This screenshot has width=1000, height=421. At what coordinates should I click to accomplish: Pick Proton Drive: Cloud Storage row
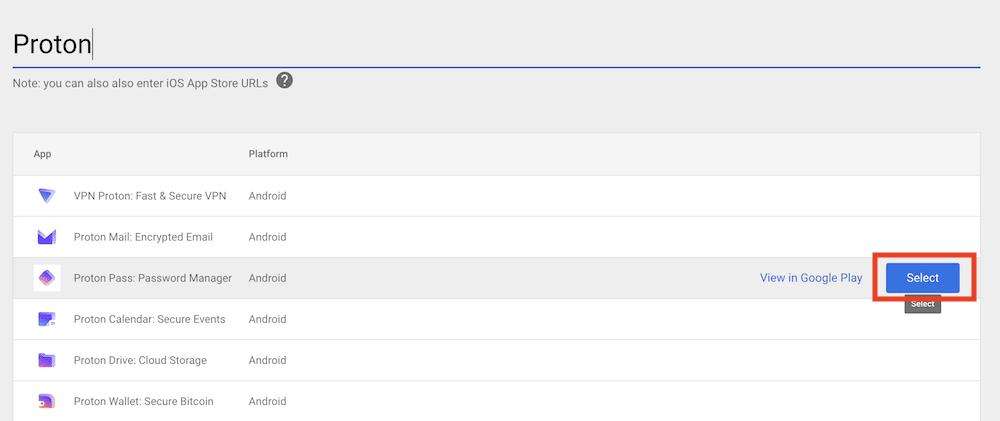140,360
